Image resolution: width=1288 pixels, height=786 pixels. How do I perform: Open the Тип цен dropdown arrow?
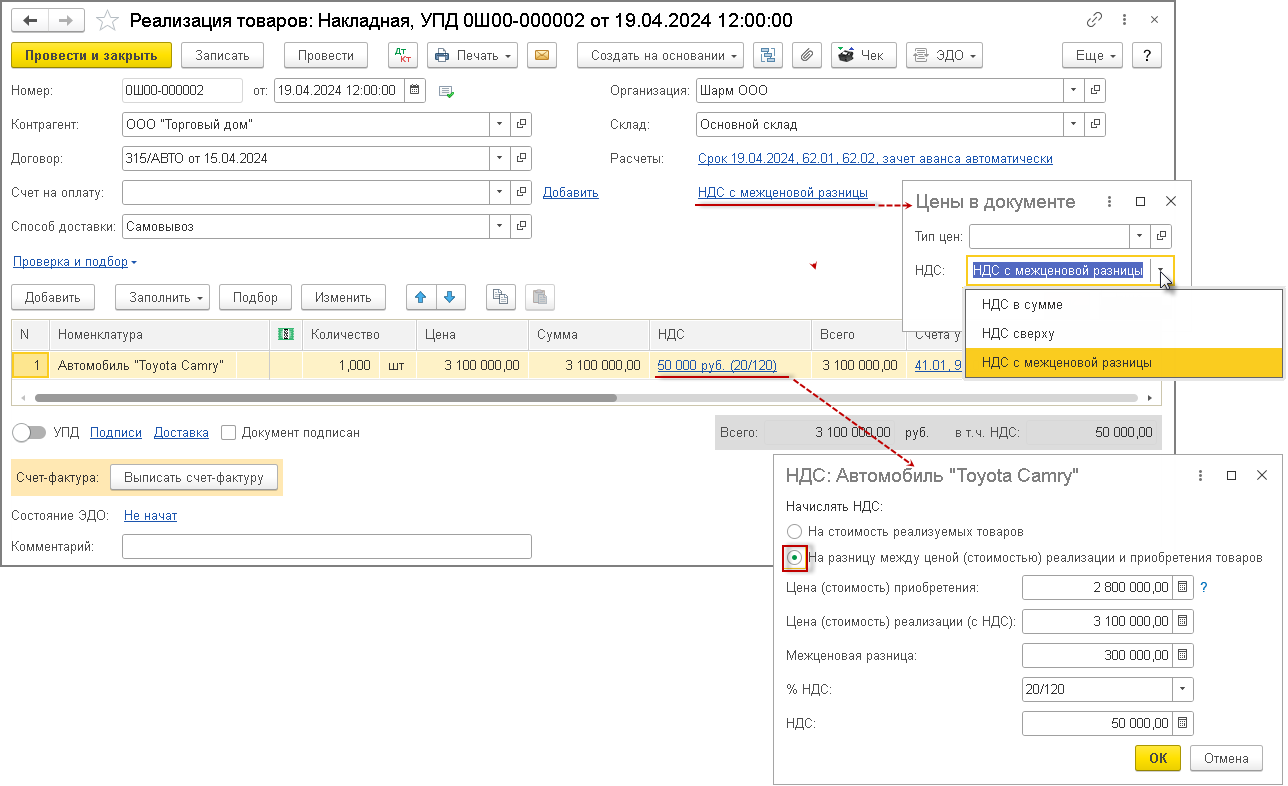(1140, 236)
